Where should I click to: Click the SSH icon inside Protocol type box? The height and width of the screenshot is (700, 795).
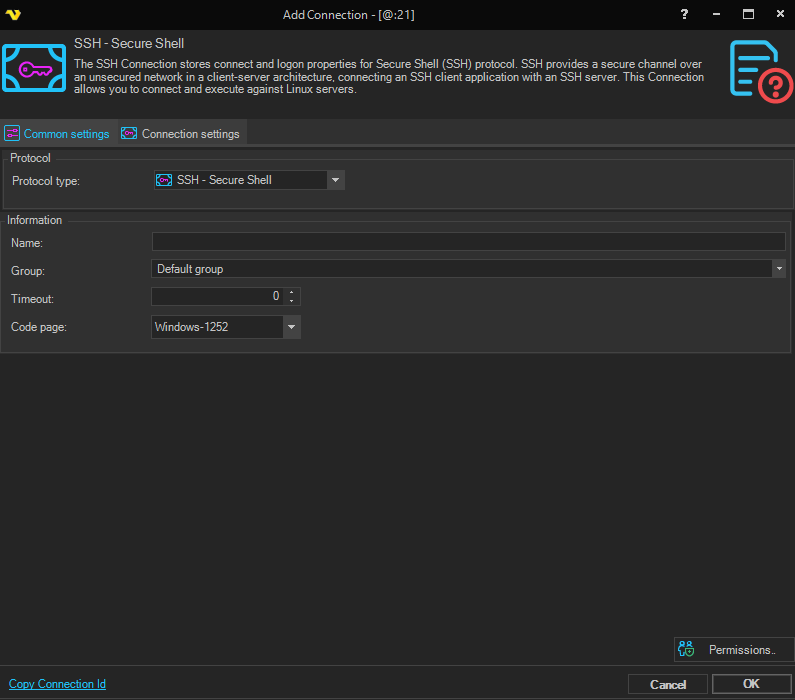pos(164,180)
